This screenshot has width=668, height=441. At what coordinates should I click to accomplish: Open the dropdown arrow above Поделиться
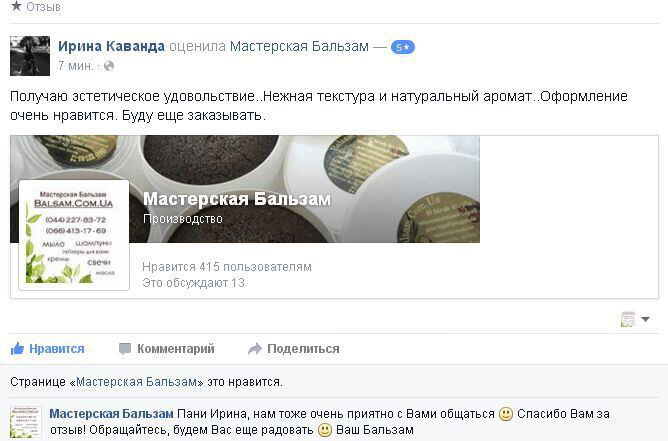[x=645, y=319]
